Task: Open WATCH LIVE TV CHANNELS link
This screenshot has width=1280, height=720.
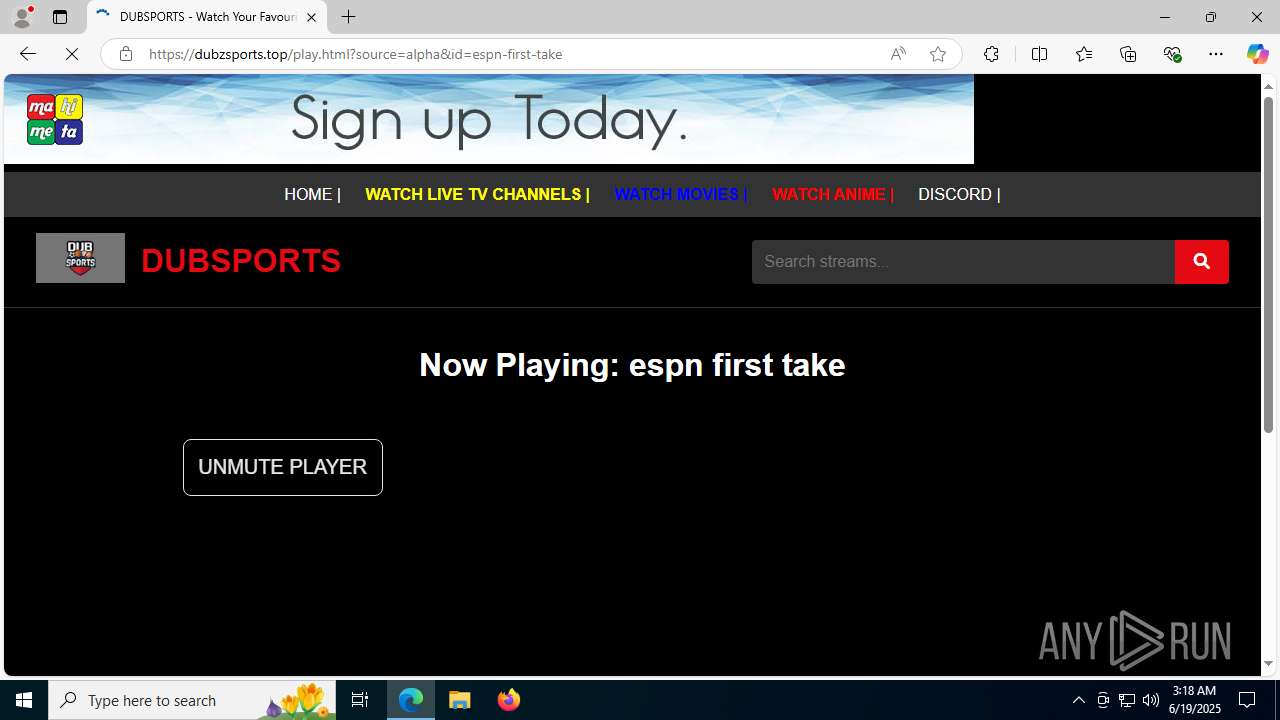Action: [x=477, y=194]
